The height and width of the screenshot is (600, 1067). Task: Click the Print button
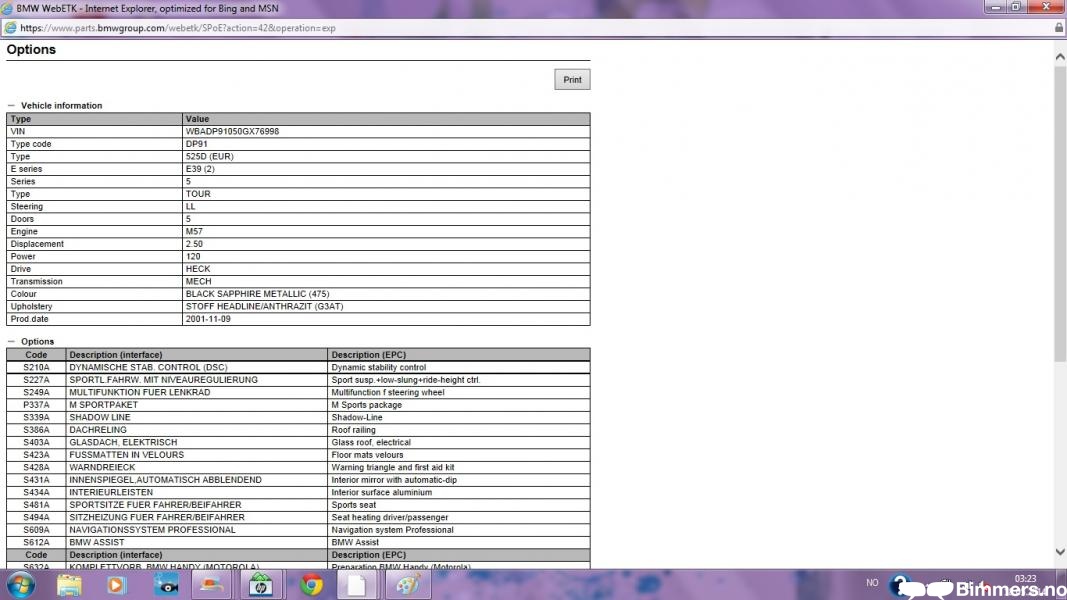(572, 80)
